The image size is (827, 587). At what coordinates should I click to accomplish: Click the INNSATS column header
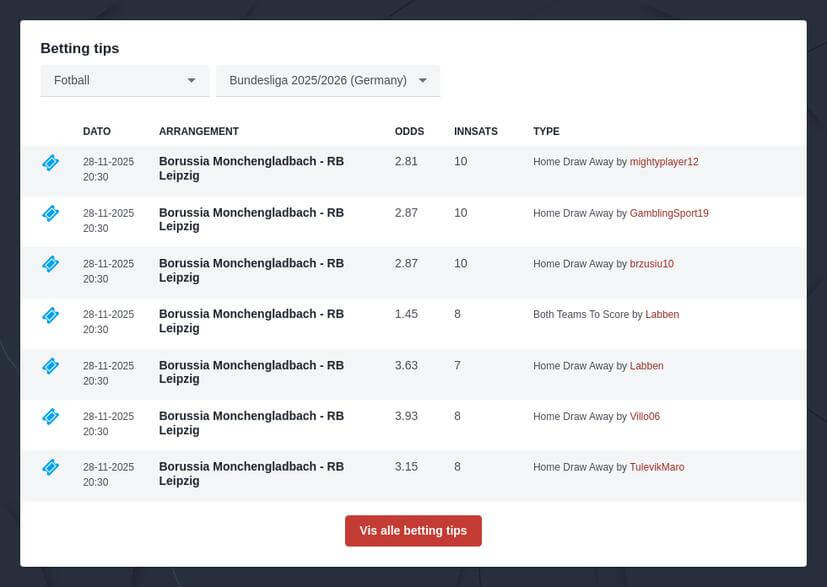click(x=476, y=131)
